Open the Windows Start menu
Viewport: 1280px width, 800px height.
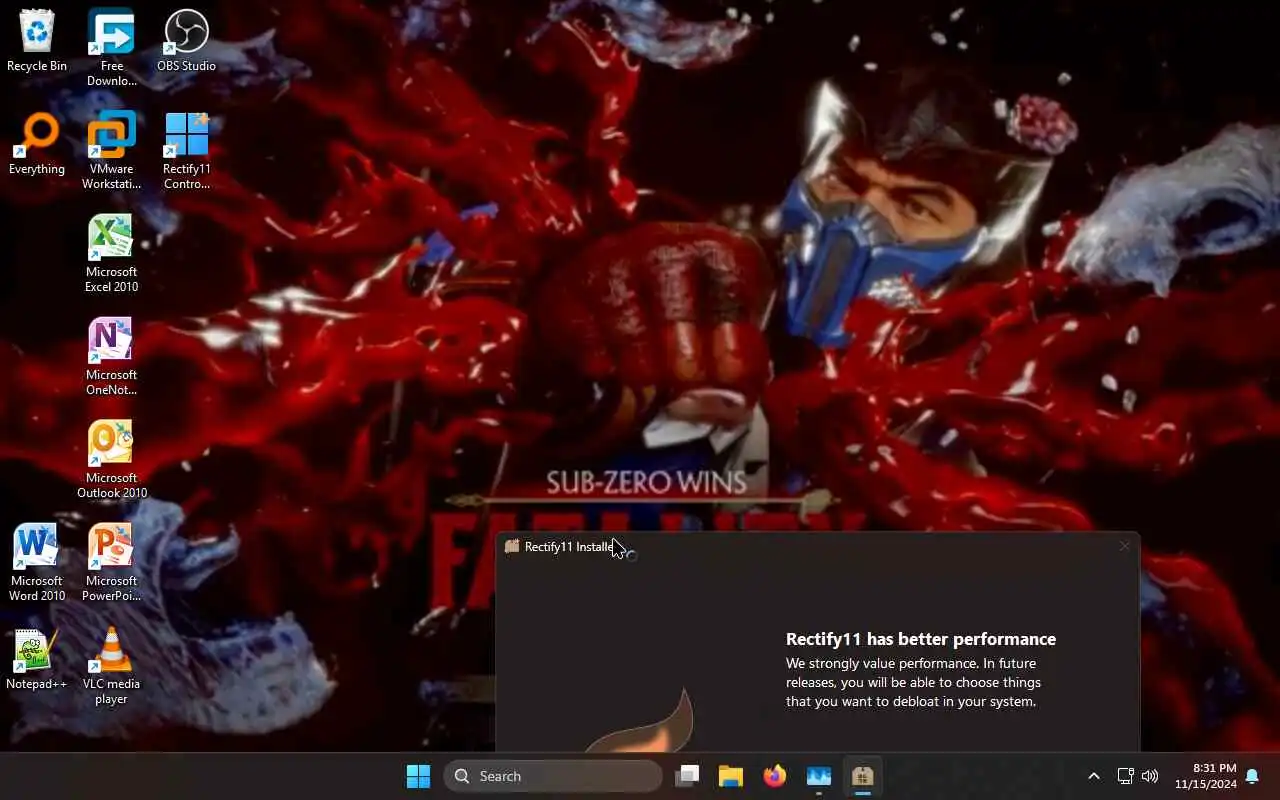[x=418, y=776]
